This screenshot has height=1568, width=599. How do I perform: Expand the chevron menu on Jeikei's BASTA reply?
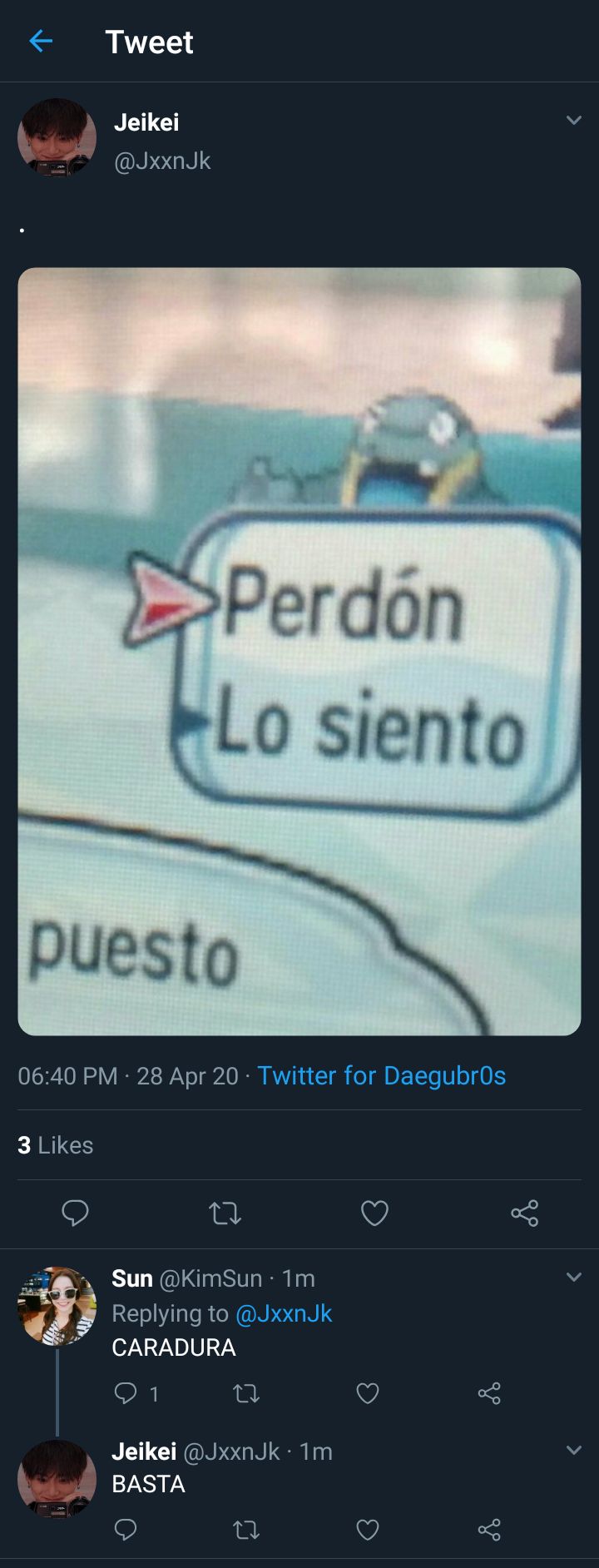[573, 1450]
